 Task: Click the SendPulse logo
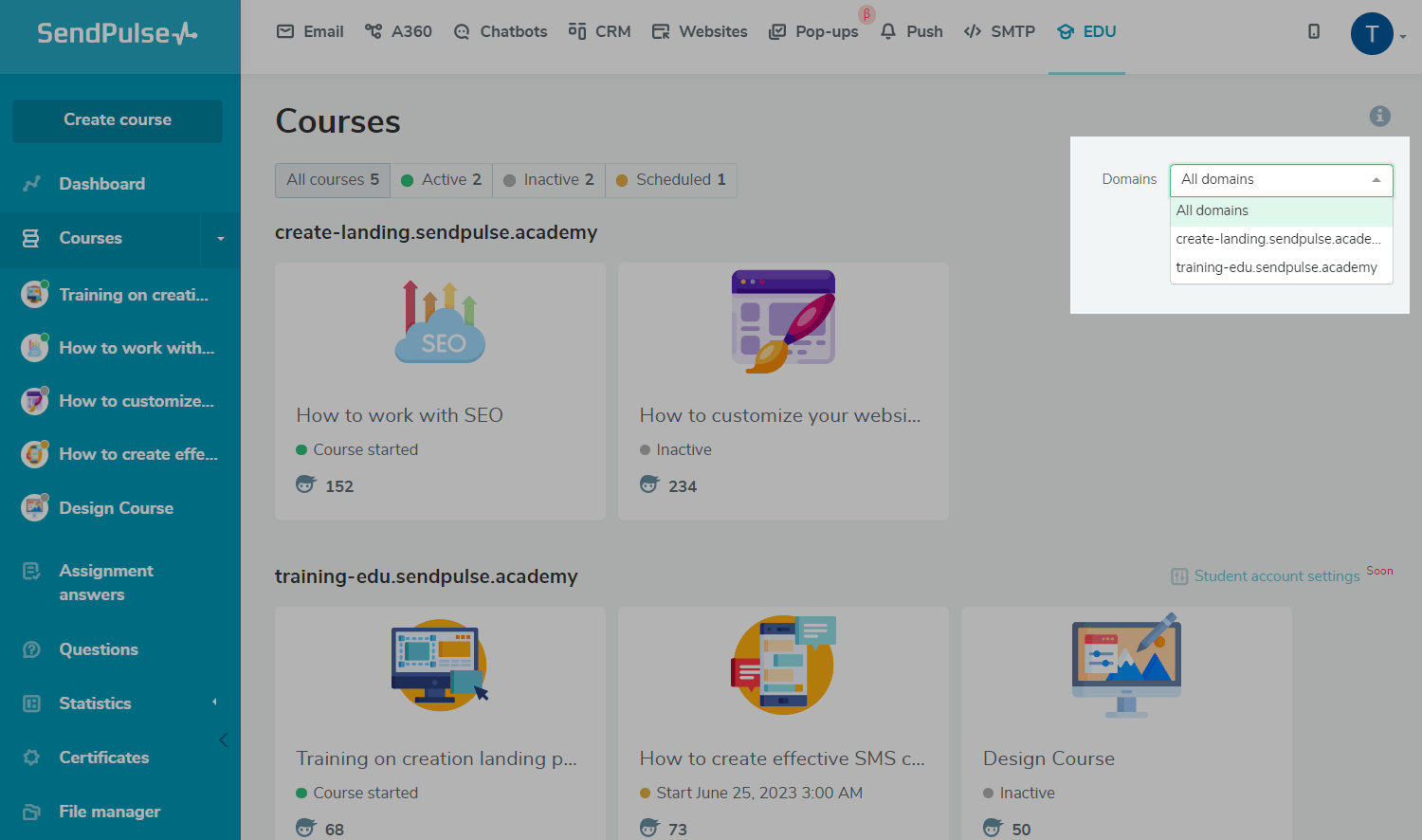(x=118, y=33)
